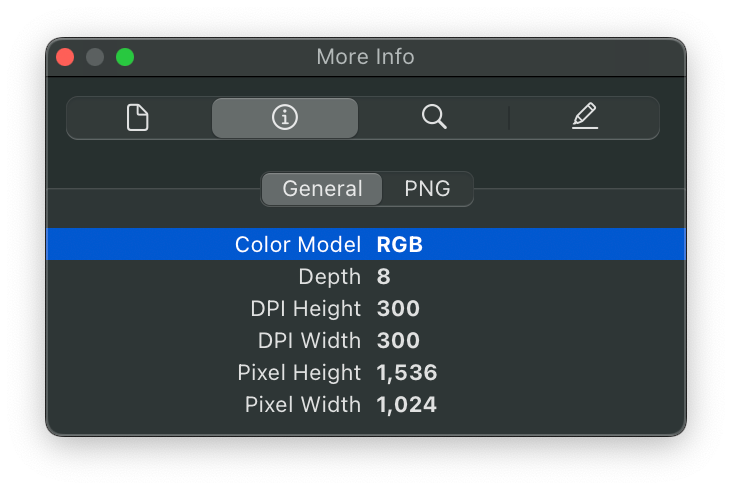Click the DPI Height label
This screenshot has height=490, width=732.
pyautogui.click(x=305, y=309)
